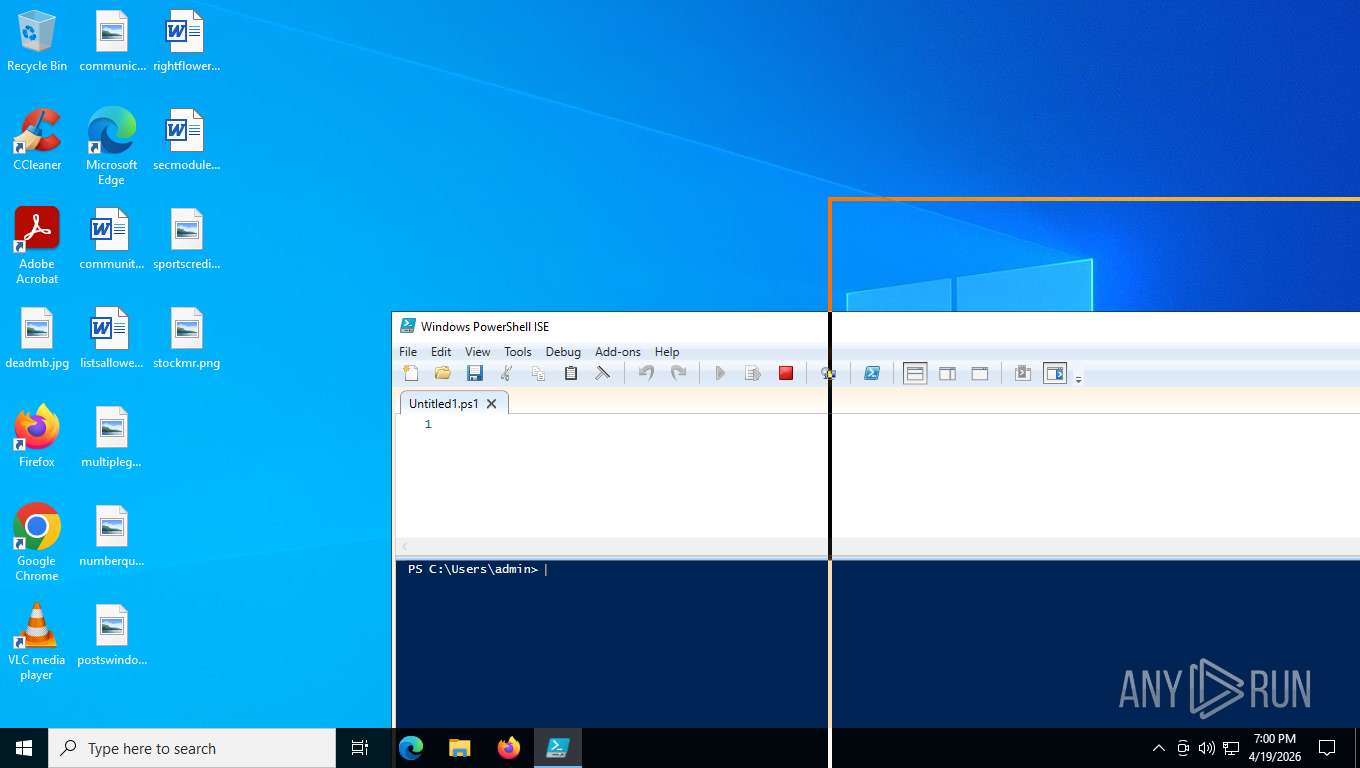Select VLC media player desktop shortcut
This screenshot has height=768, width=1360.
(x=37, y=642)
